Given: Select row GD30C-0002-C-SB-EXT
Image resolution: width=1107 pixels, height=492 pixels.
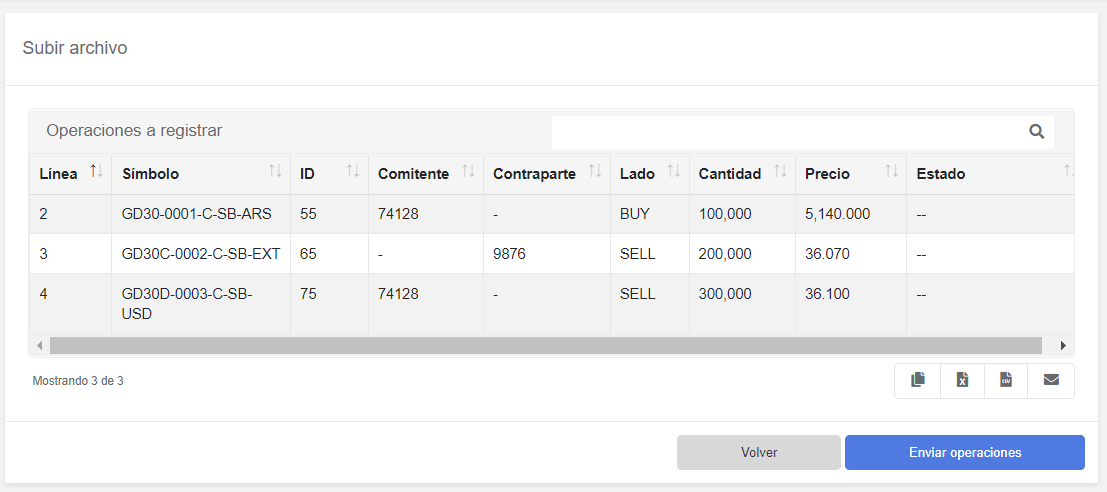Looking at the screenshot, I should [200, 254].
